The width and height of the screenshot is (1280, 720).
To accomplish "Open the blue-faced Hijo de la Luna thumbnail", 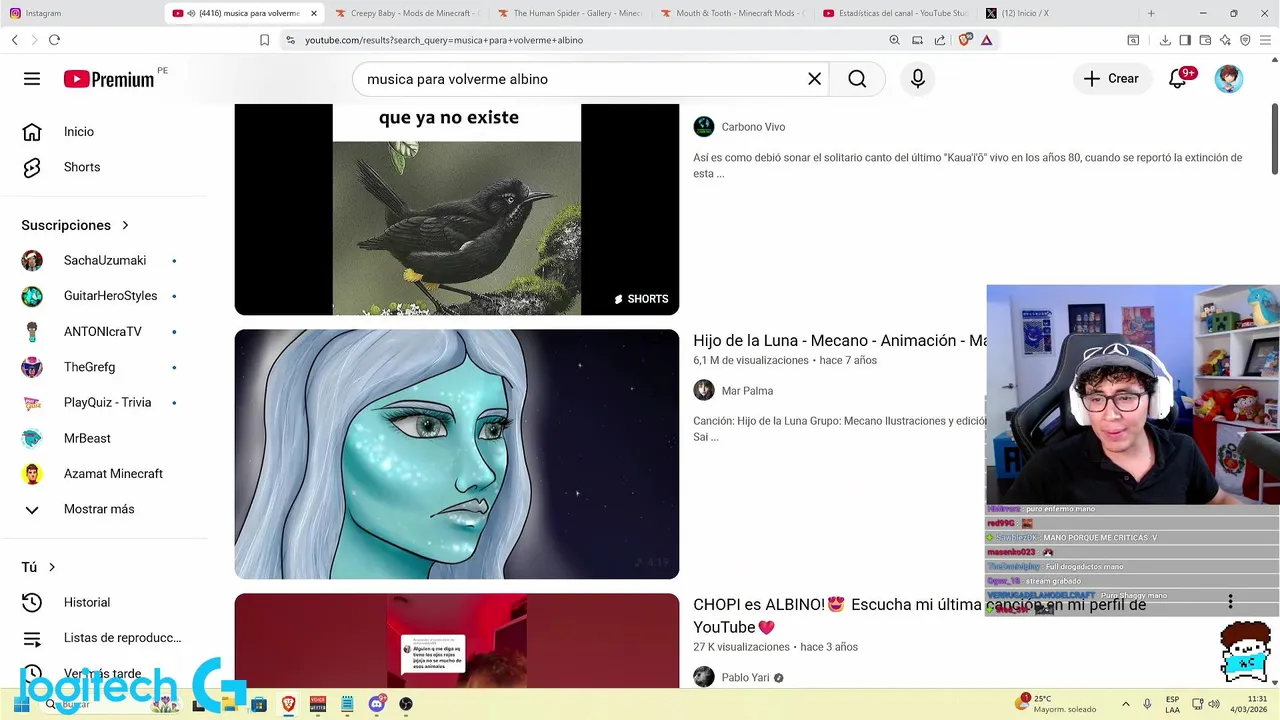I will (x=457, y=455).
